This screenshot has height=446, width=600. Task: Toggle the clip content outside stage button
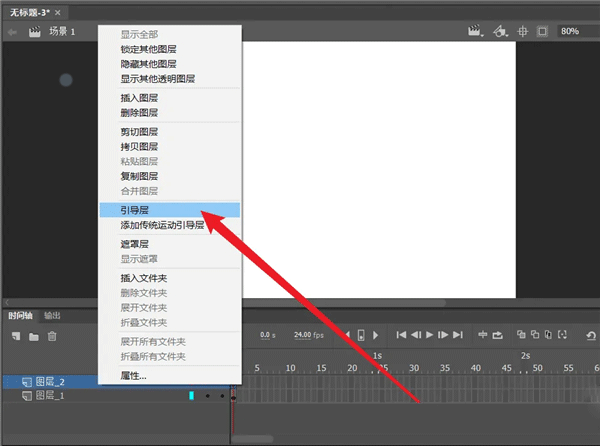[542, 32]
